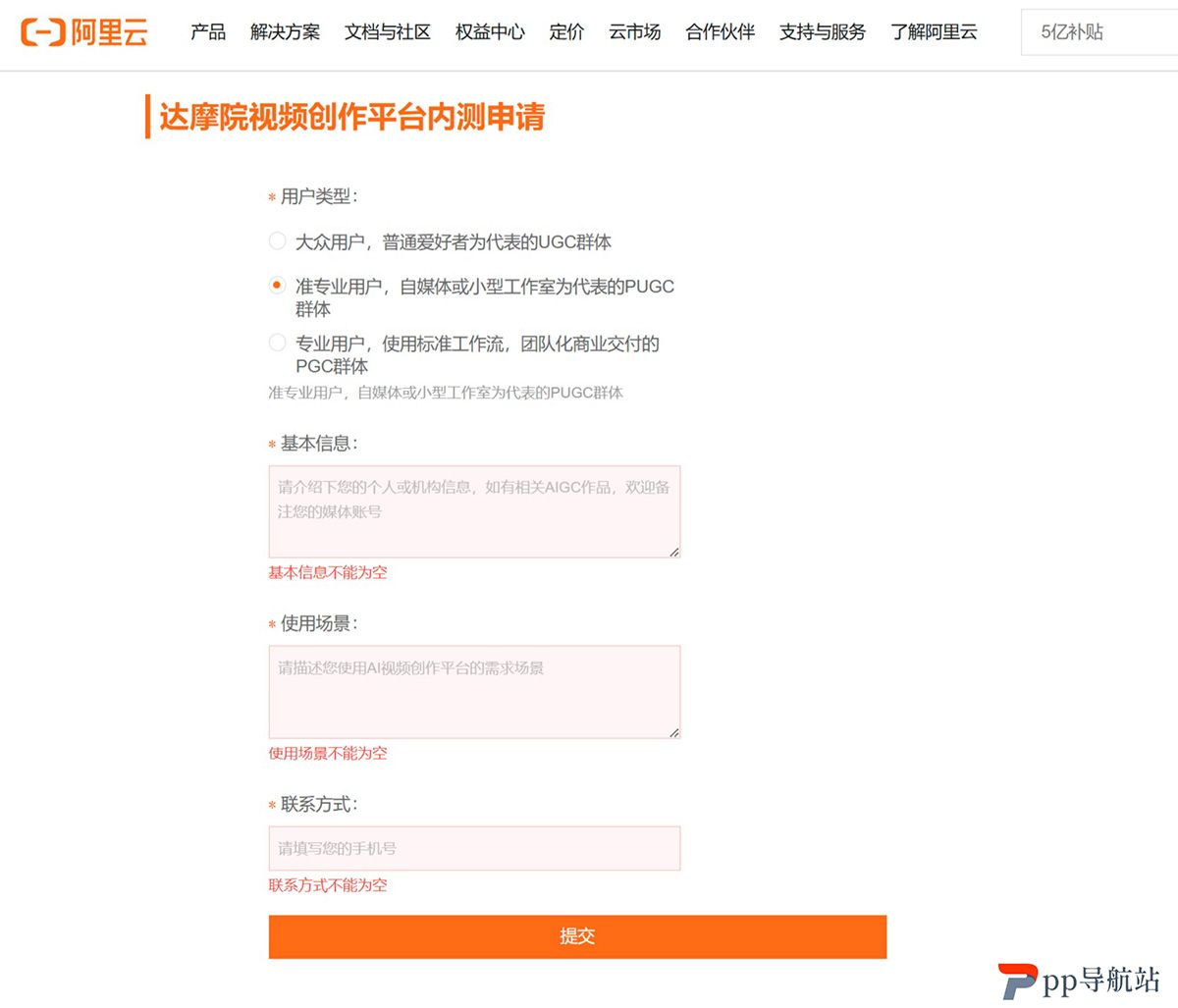The image size is (1178, 1008).
Task: Grab the 基本信息 textarea resize handle
Action: pyautogui.click(x=673, y=552)
